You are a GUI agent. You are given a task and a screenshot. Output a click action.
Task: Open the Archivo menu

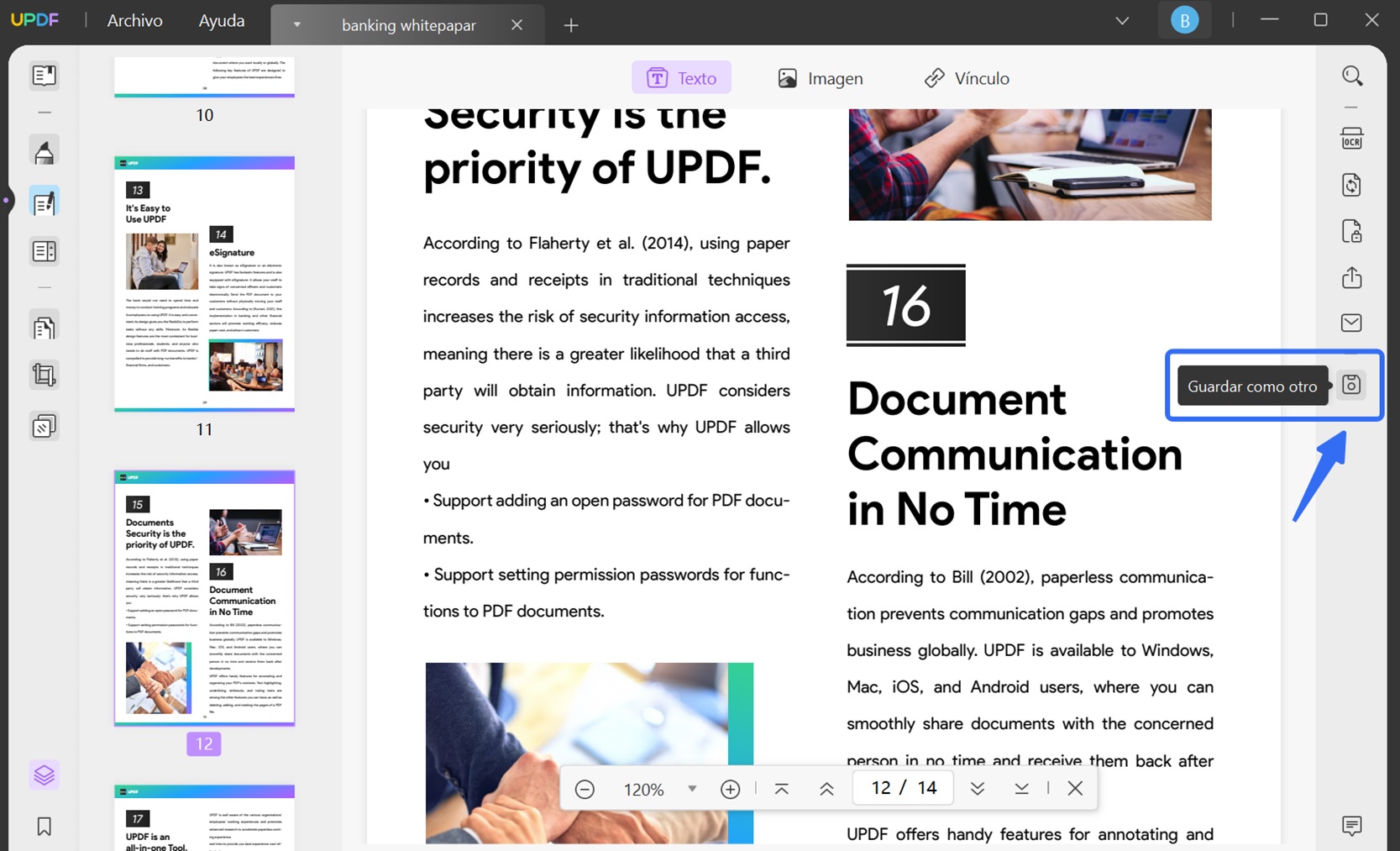click(x=135, y=20)
